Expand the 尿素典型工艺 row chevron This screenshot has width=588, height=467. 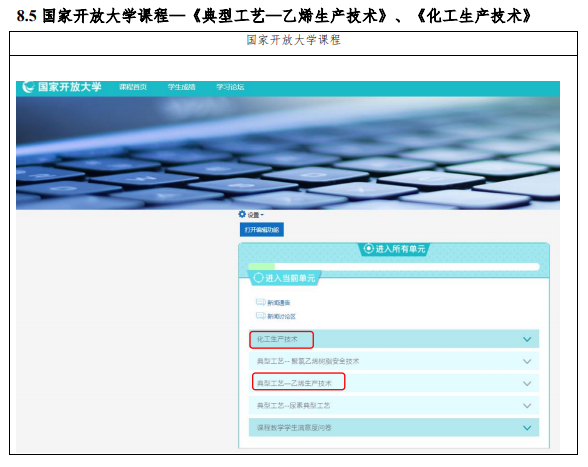click(527, 405)
